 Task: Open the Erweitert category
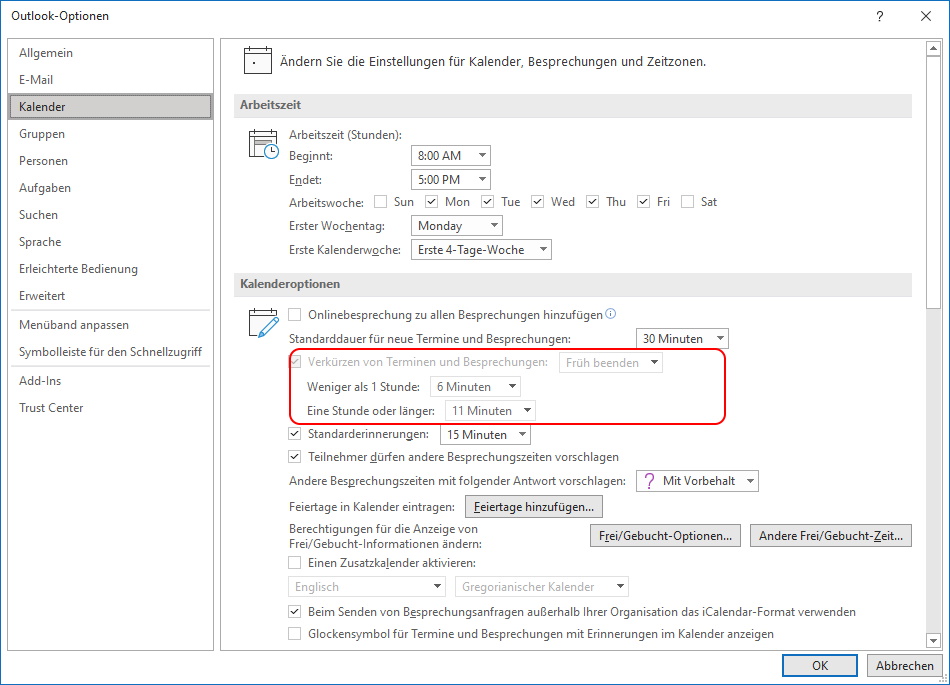(x=110, y=296)
